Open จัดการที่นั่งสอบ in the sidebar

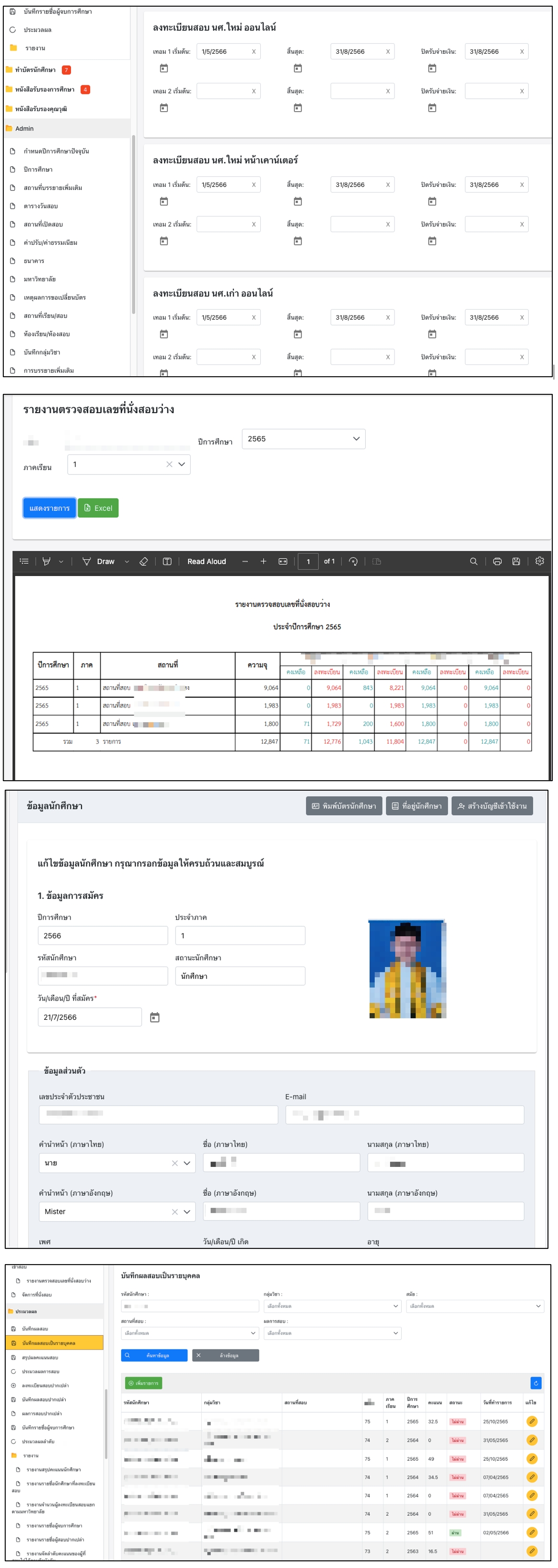[36, 1295]
